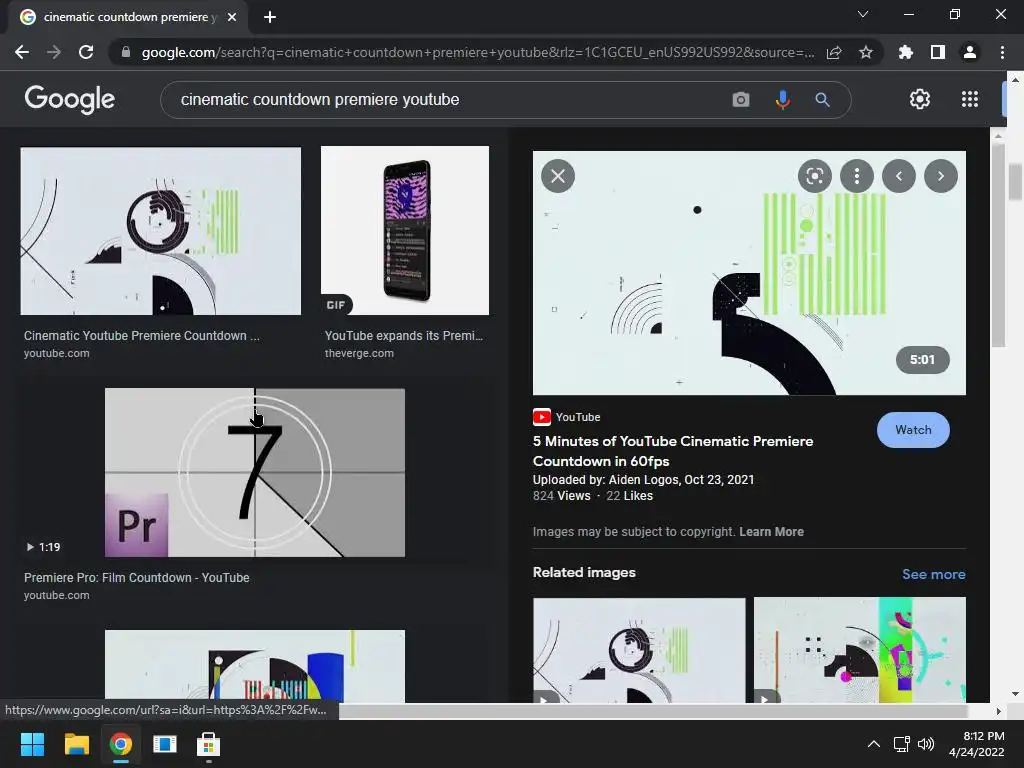This screenshot has height=768, width=1024.
Task: Toggle Chrome side panel icon
Action: [937, 52]
